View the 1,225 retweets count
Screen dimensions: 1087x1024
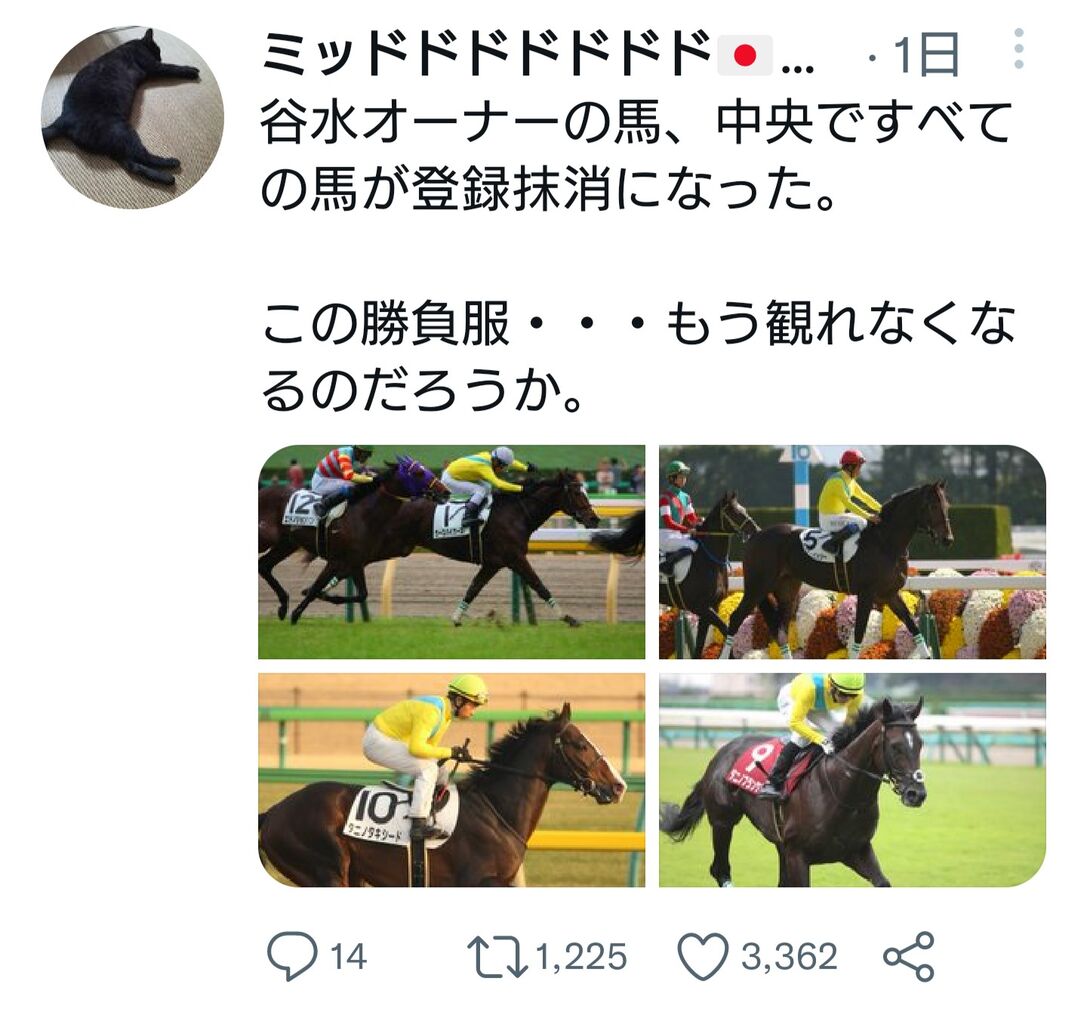(x=581, y=957)
